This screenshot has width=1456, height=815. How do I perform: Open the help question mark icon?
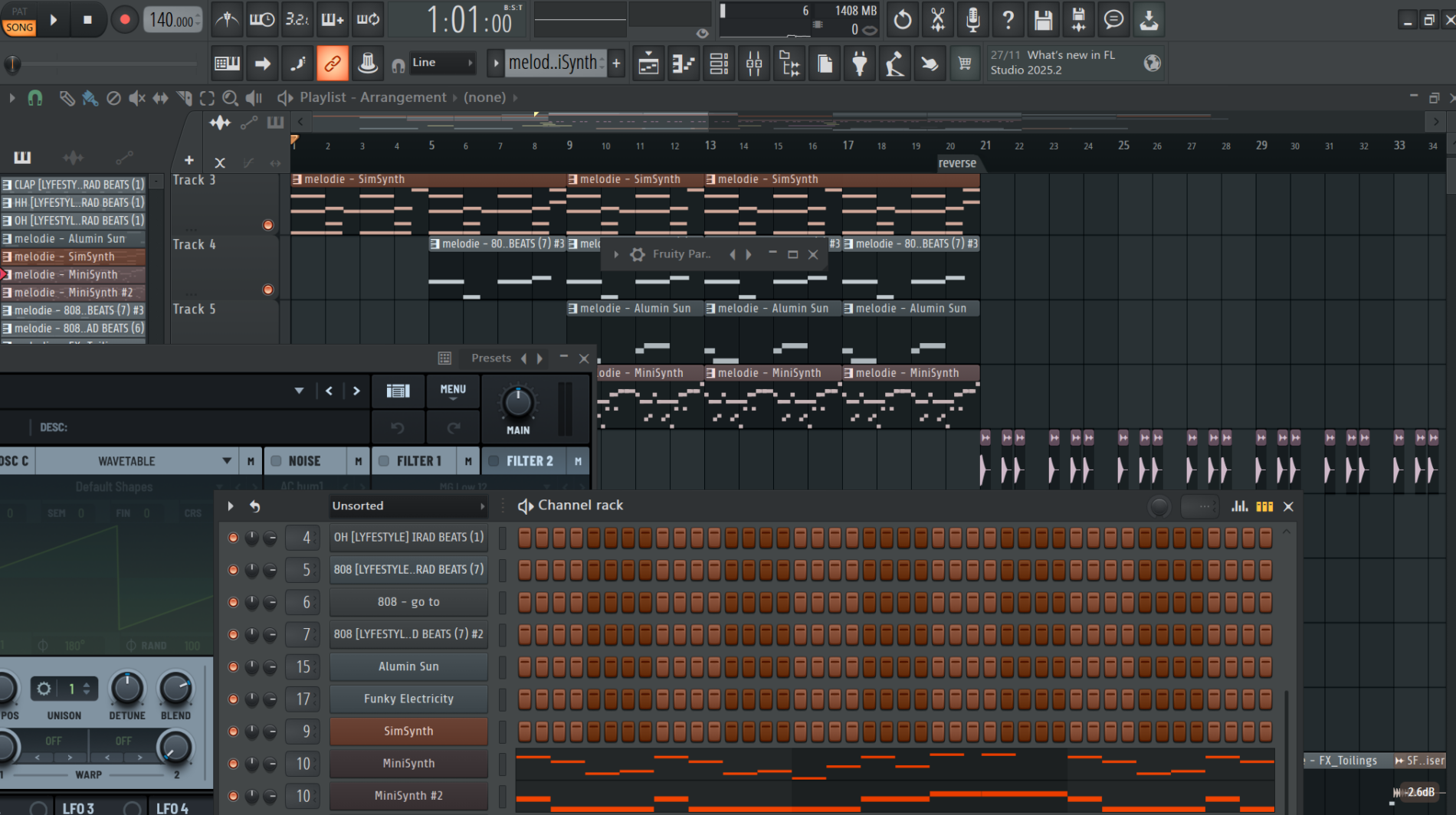pyautogui.click(x=1008, y=20)
